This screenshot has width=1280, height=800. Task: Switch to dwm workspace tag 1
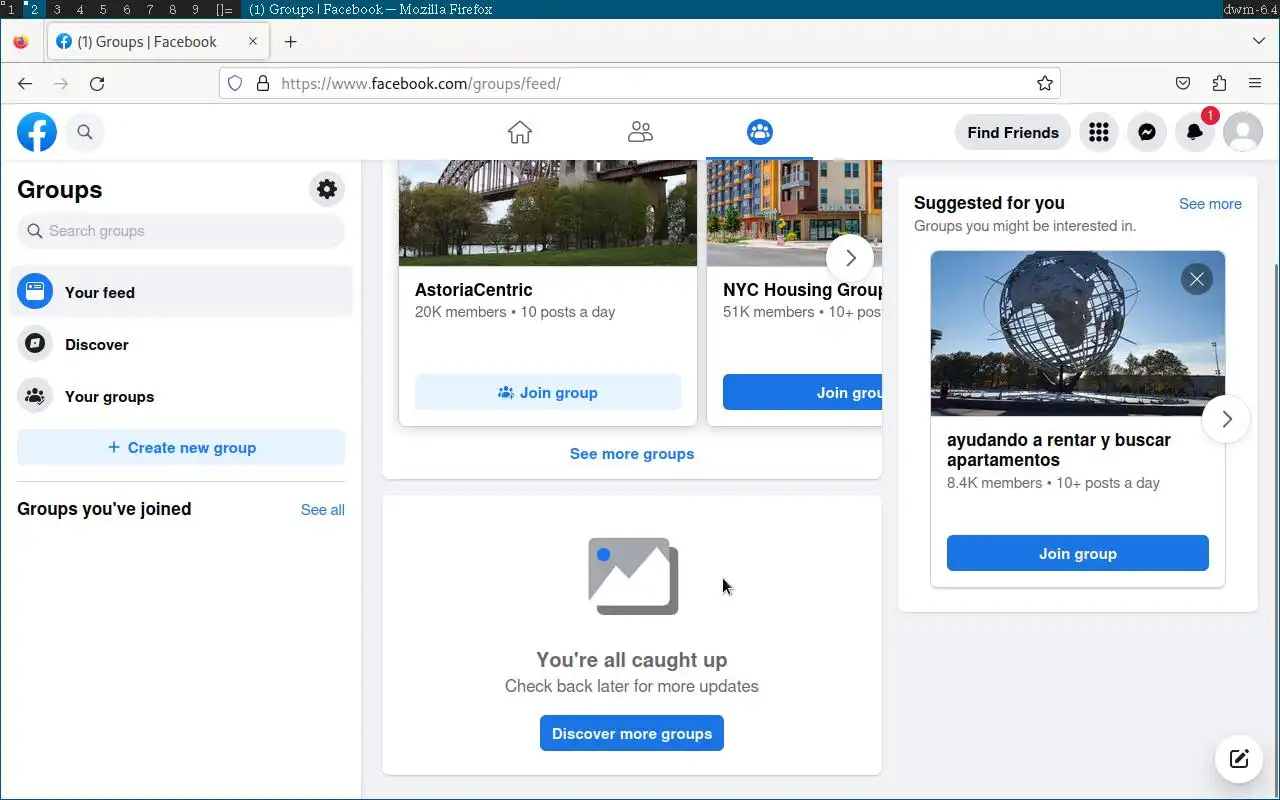click(10, 9)
